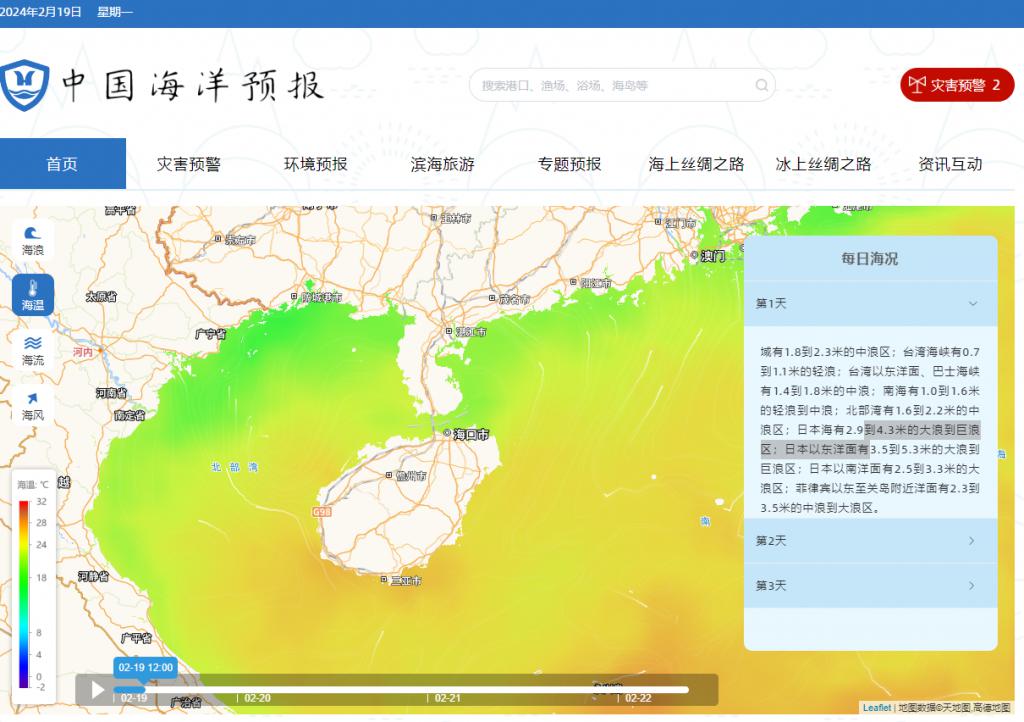This screenshot has height=722, width=1024.
Task: Open the 环境预报 menu item
Action: tap(315, 164)
